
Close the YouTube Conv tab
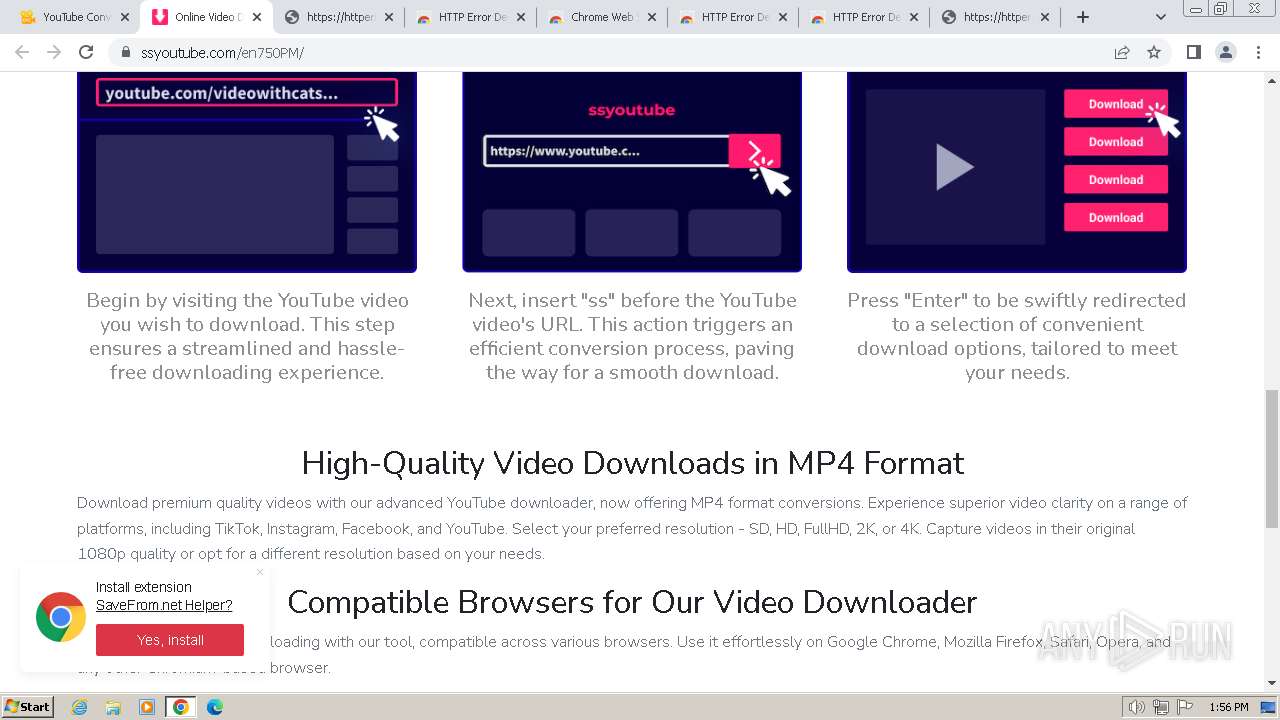(x=125, y=17)
